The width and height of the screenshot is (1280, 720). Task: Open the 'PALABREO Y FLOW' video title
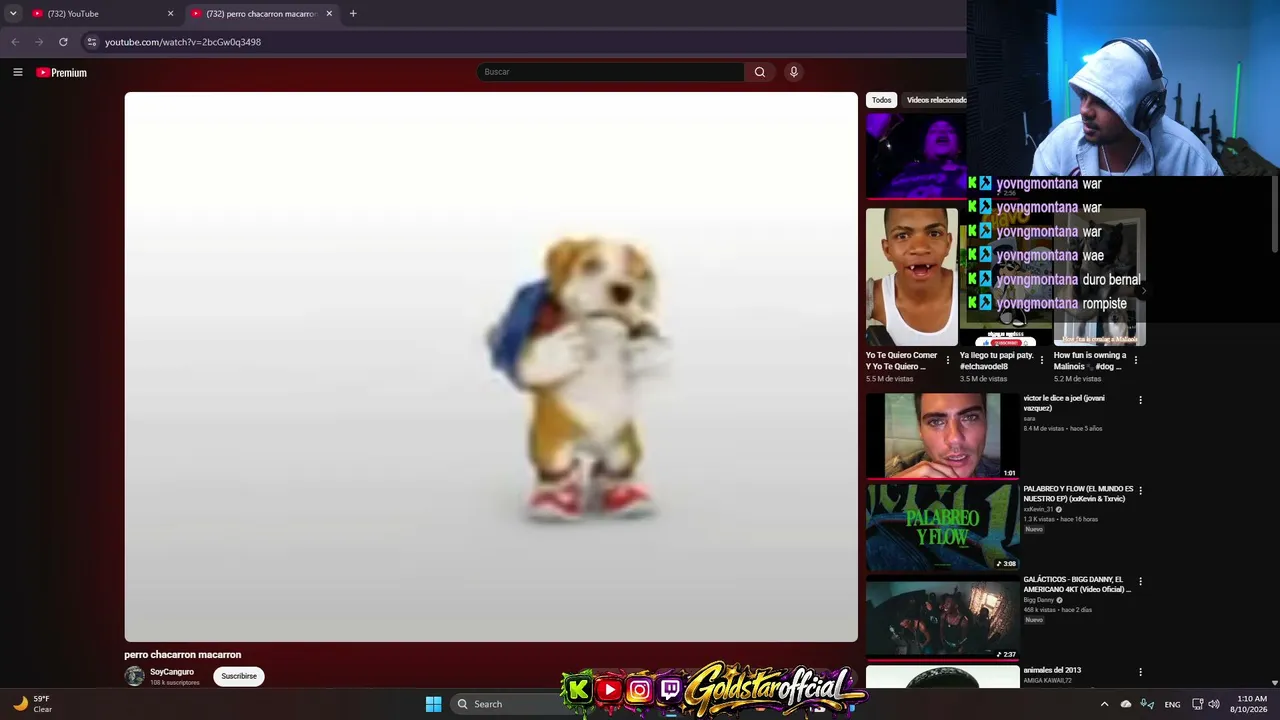pos(1078,494)
